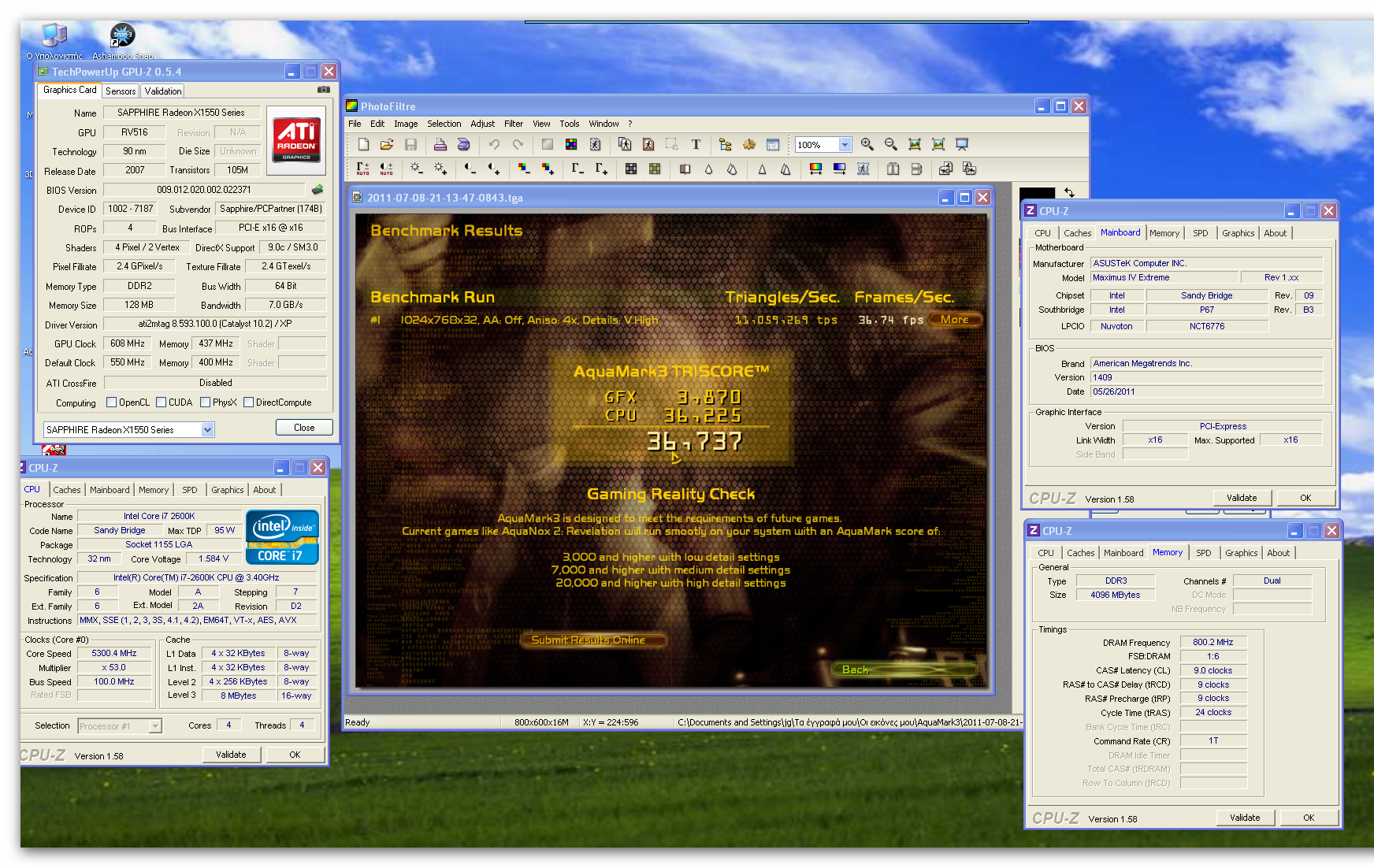
Task: Click the Zoom in magnifier icon
Action: tap(867, 145)
